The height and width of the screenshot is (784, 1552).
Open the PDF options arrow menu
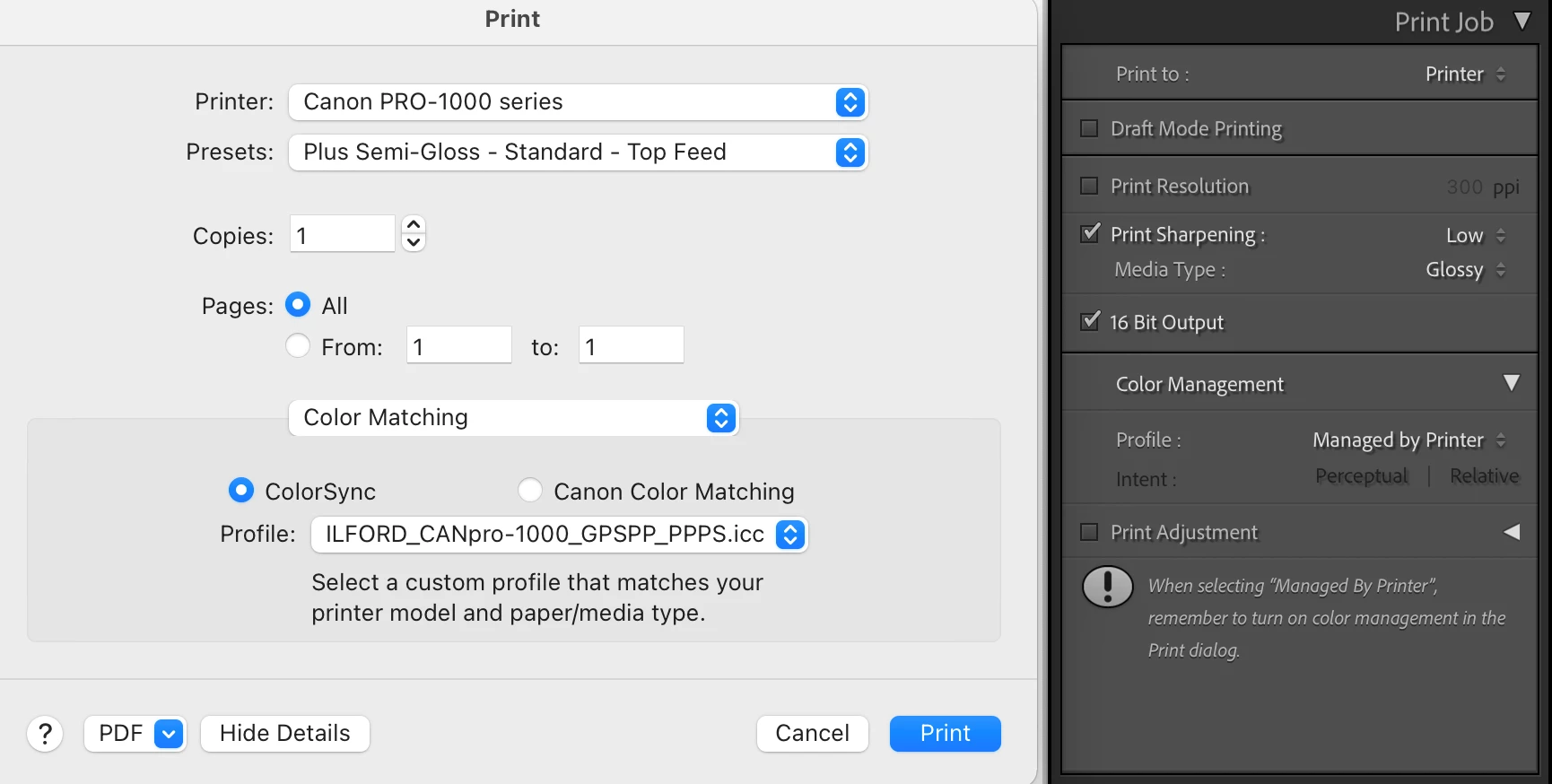pyautogui.click(x=169, y=734)
